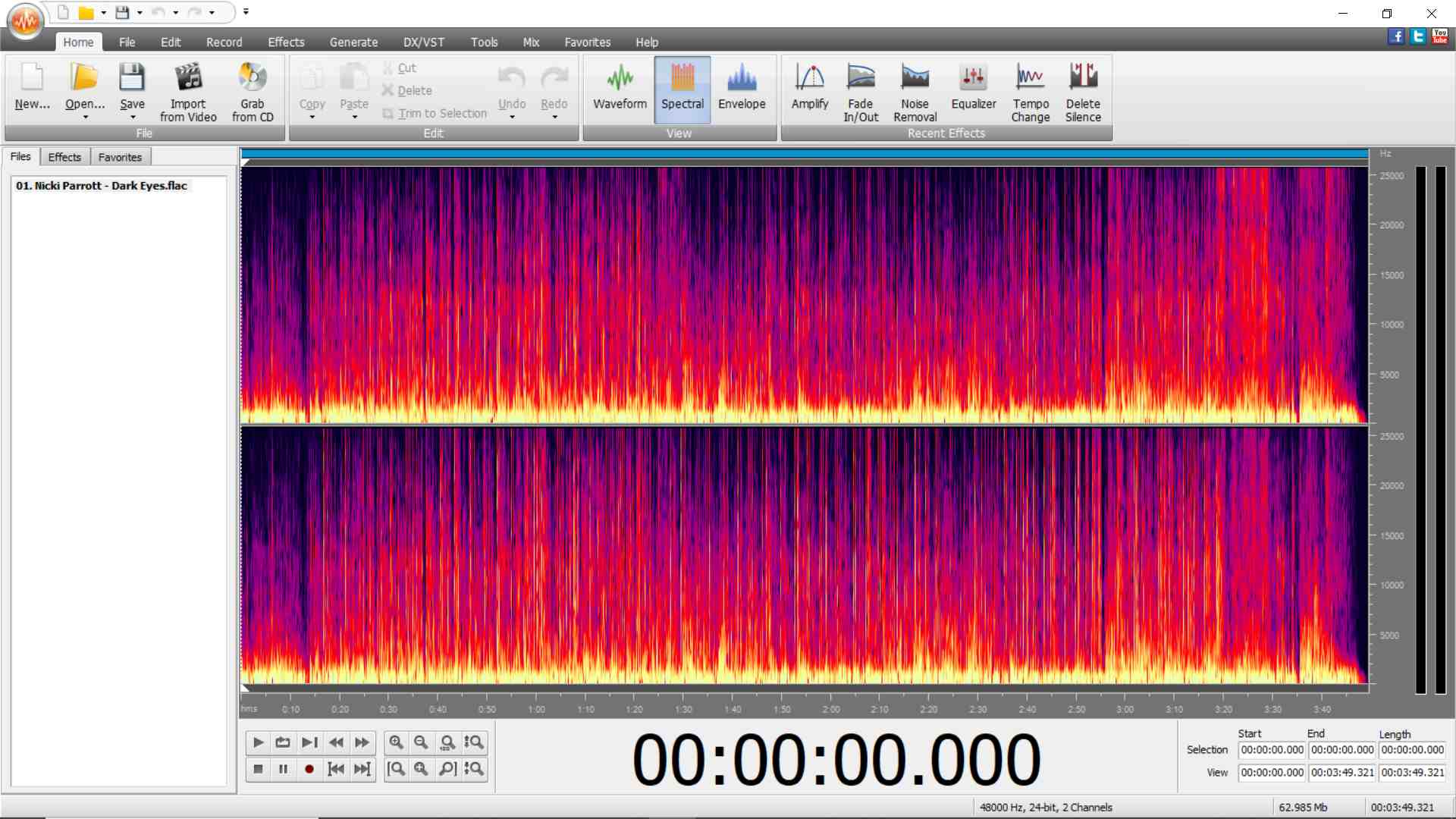Open the Record ribbon tab
The image size is (1456, 819).
pos(224,42)
